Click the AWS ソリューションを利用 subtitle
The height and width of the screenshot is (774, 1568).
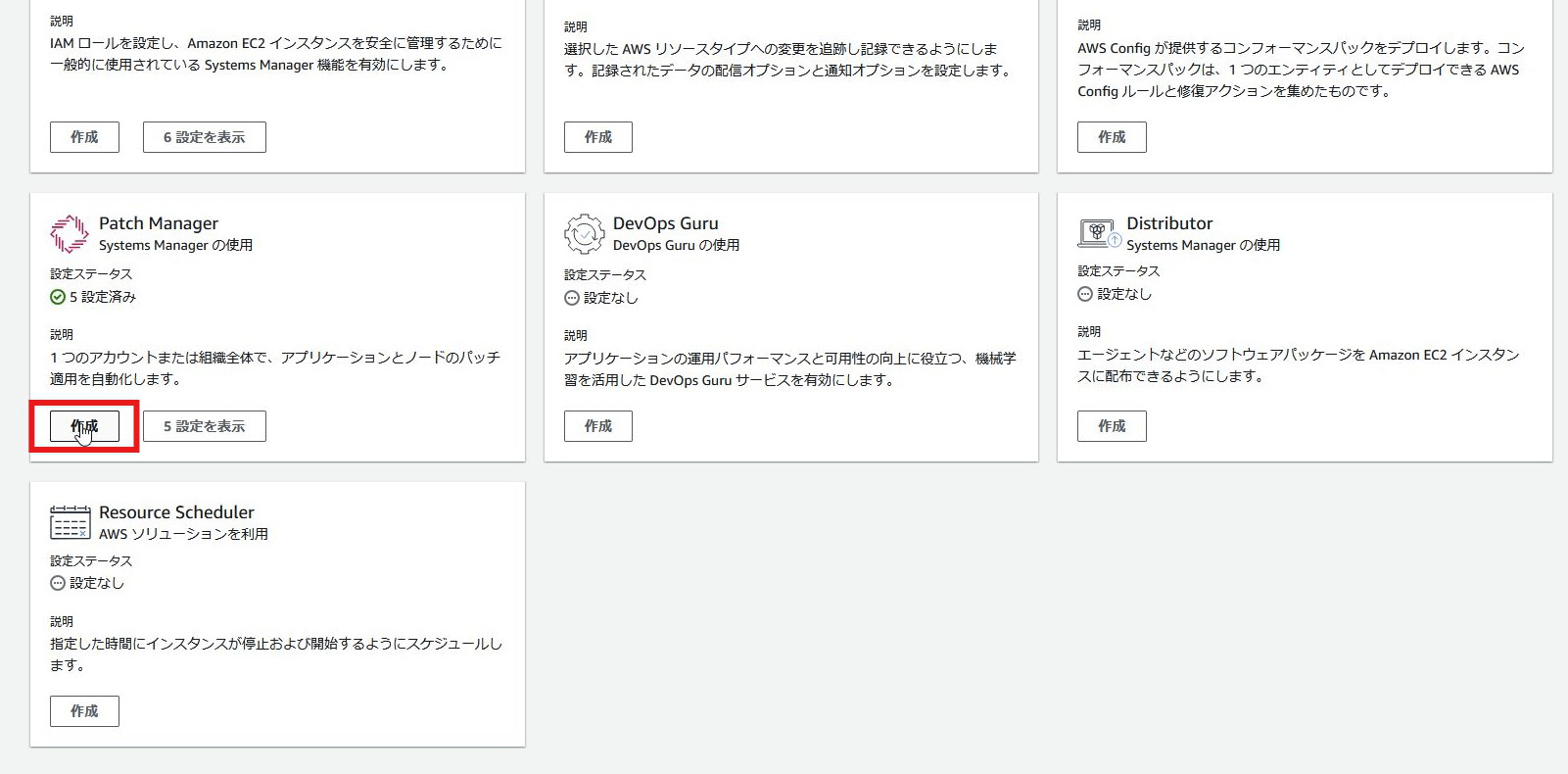183,534
